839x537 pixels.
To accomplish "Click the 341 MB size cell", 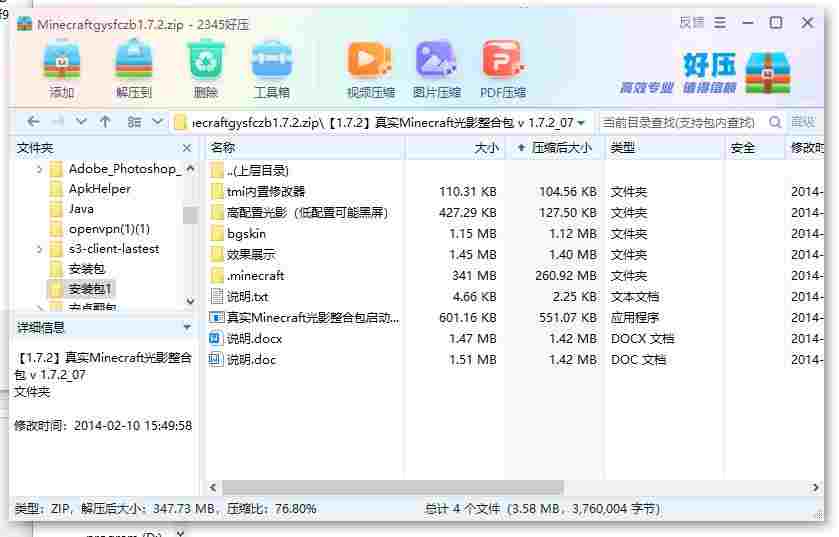I will (472, 276).
